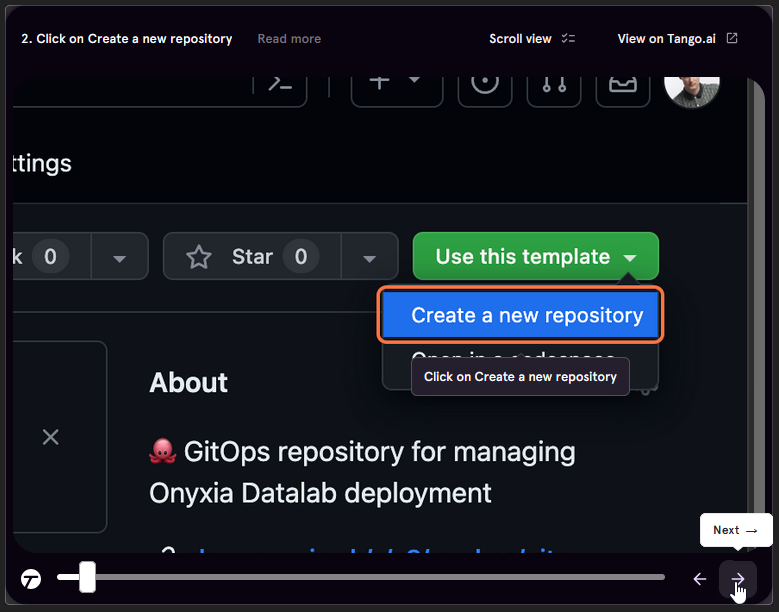This screenshot has width=779, height=612.
Task: Dismiss the panel with the X icon
Action: coord(51,437)
